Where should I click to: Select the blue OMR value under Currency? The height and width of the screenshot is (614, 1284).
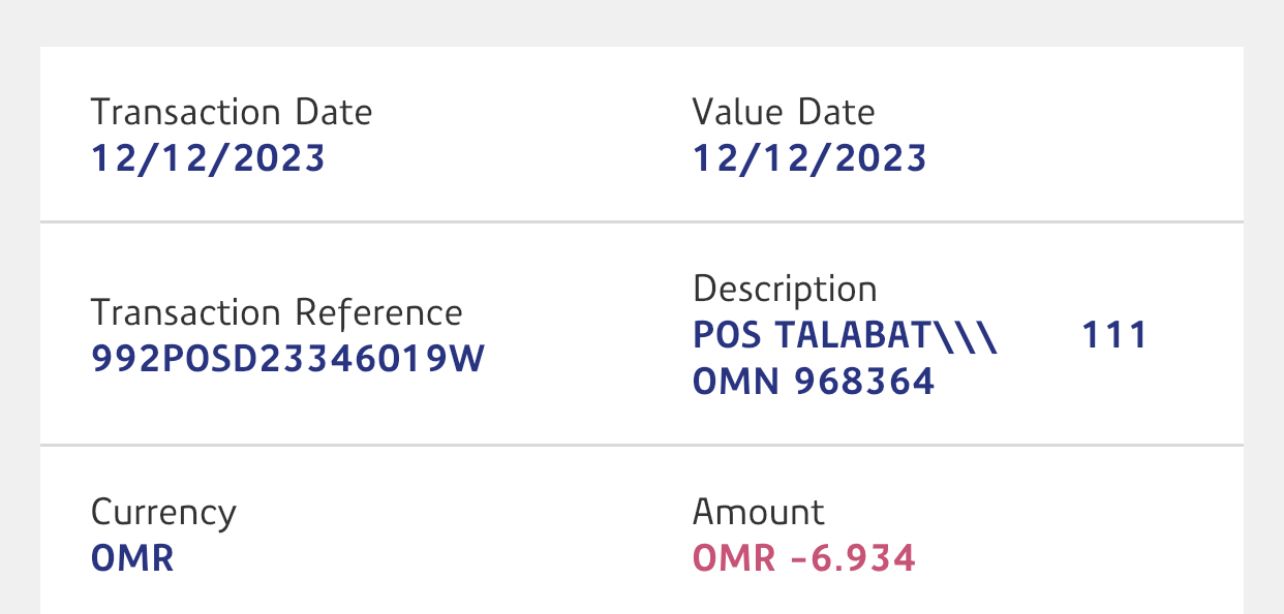(132, 559)
